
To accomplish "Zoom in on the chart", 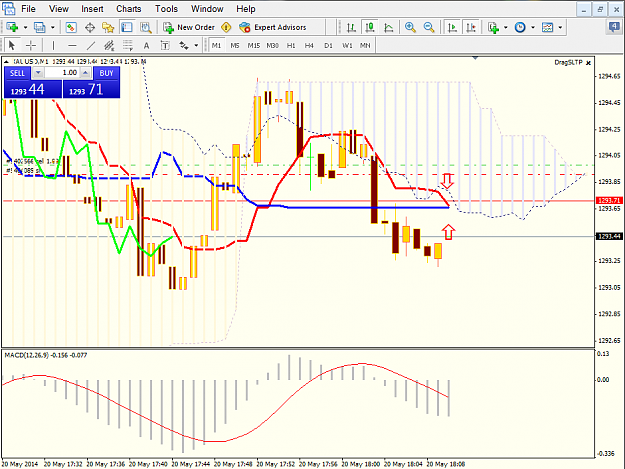I will pos(410,27).
